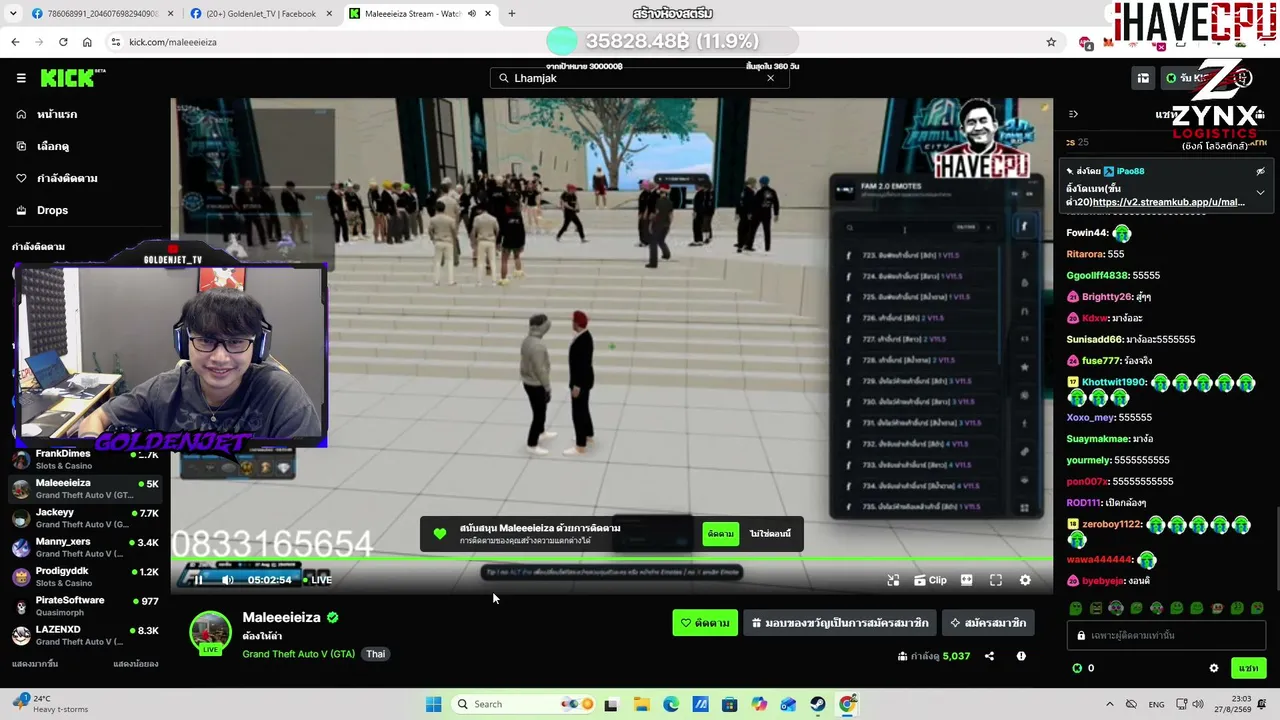Click มอบของขวัญเป็นการสมัครสมาชิก gift button
1280x720 pixels.
pyautogui.click(x=840, y=623)
